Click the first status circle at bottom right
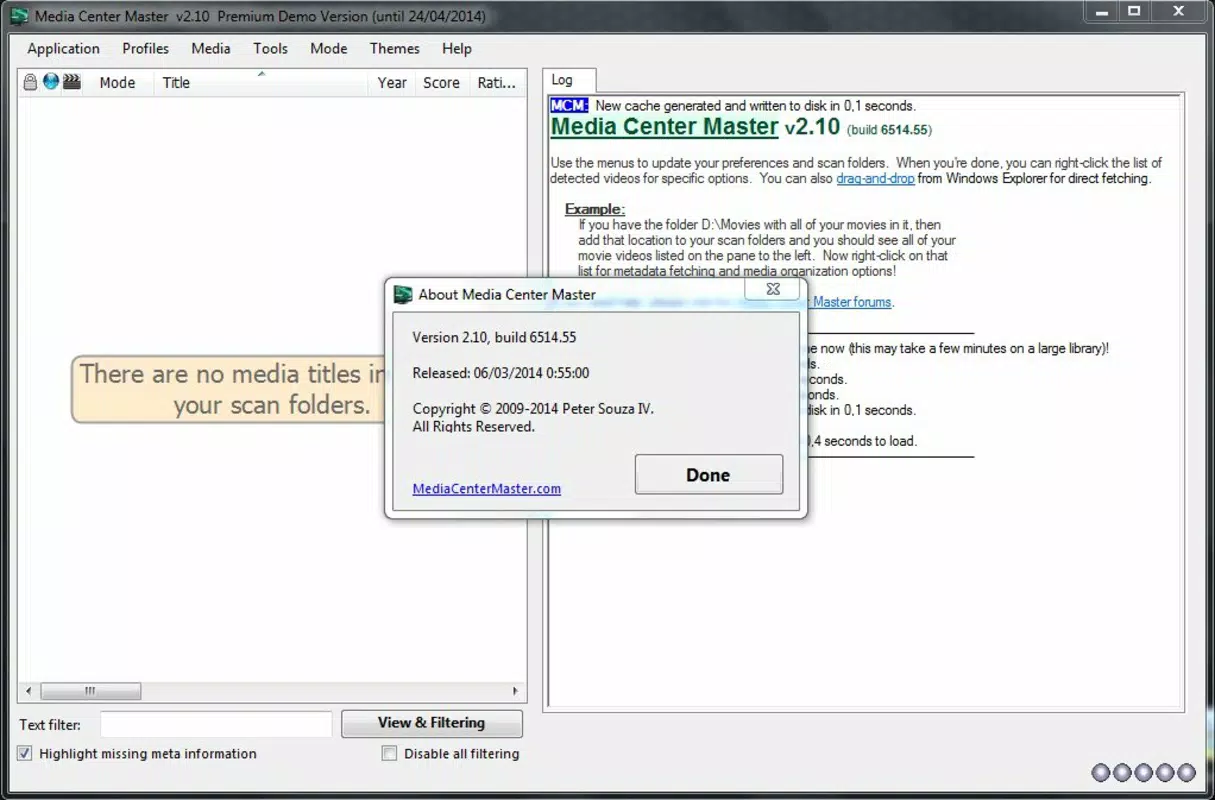The height and width of the screenshot is (800, 1215). (x=1101, y=772)
